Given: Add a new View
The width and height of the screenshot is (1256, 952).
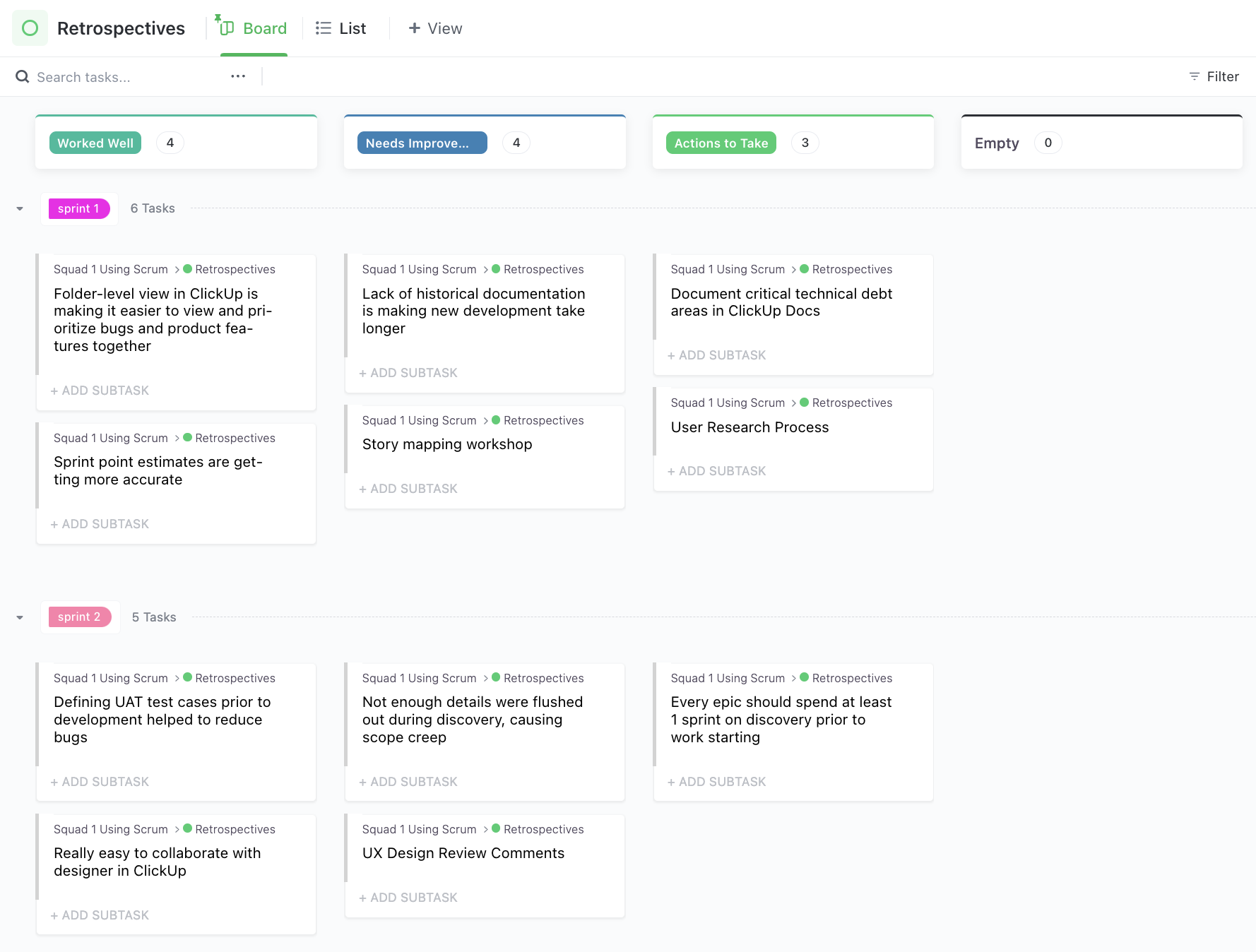Looking at the screenshot, I should click(x=435, y=28).
